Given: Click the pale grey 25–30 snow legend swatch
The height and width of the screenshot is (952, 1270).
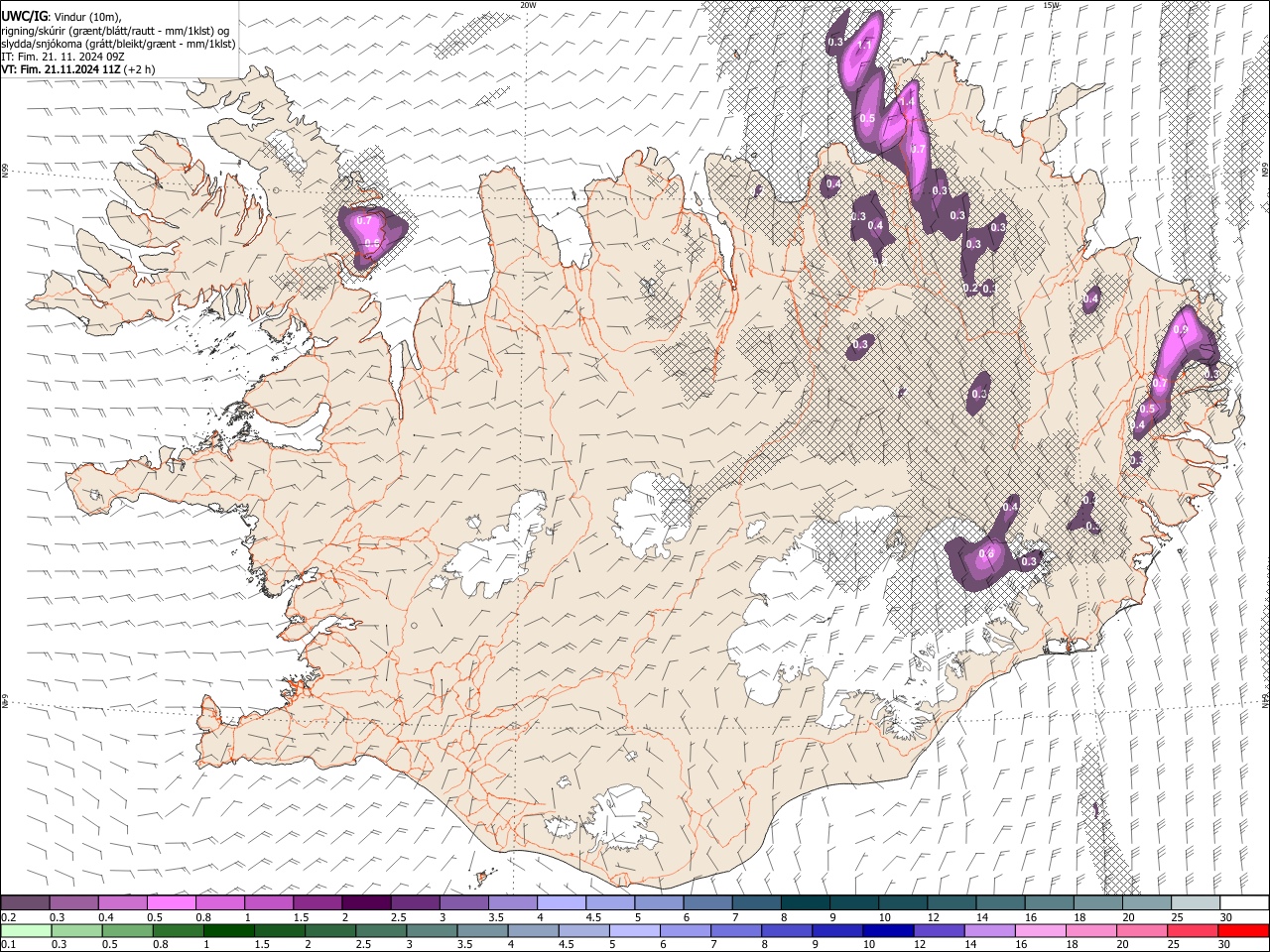Looking at the screenshot, I should (x=1196, y=902).
